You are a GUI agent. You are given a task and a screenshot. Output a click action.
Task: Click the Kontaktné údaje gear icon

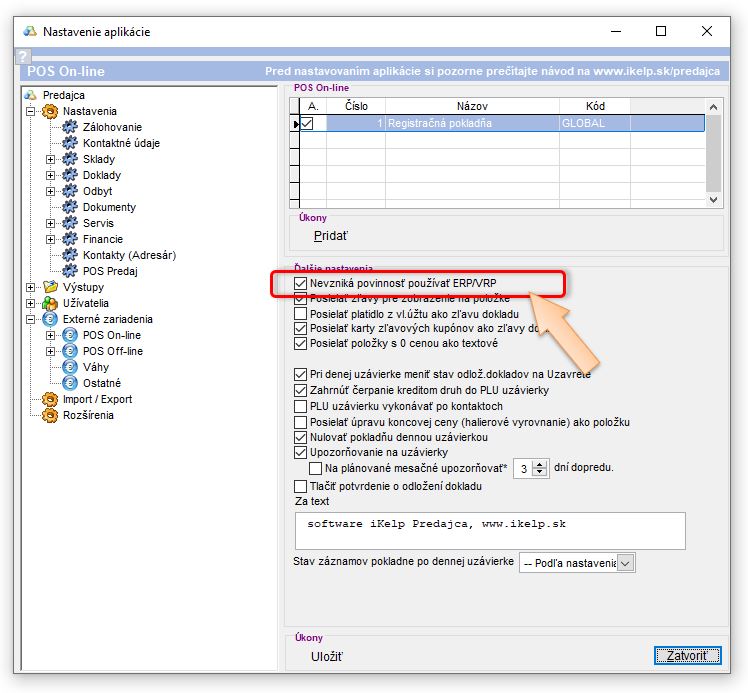coord(69,143)
